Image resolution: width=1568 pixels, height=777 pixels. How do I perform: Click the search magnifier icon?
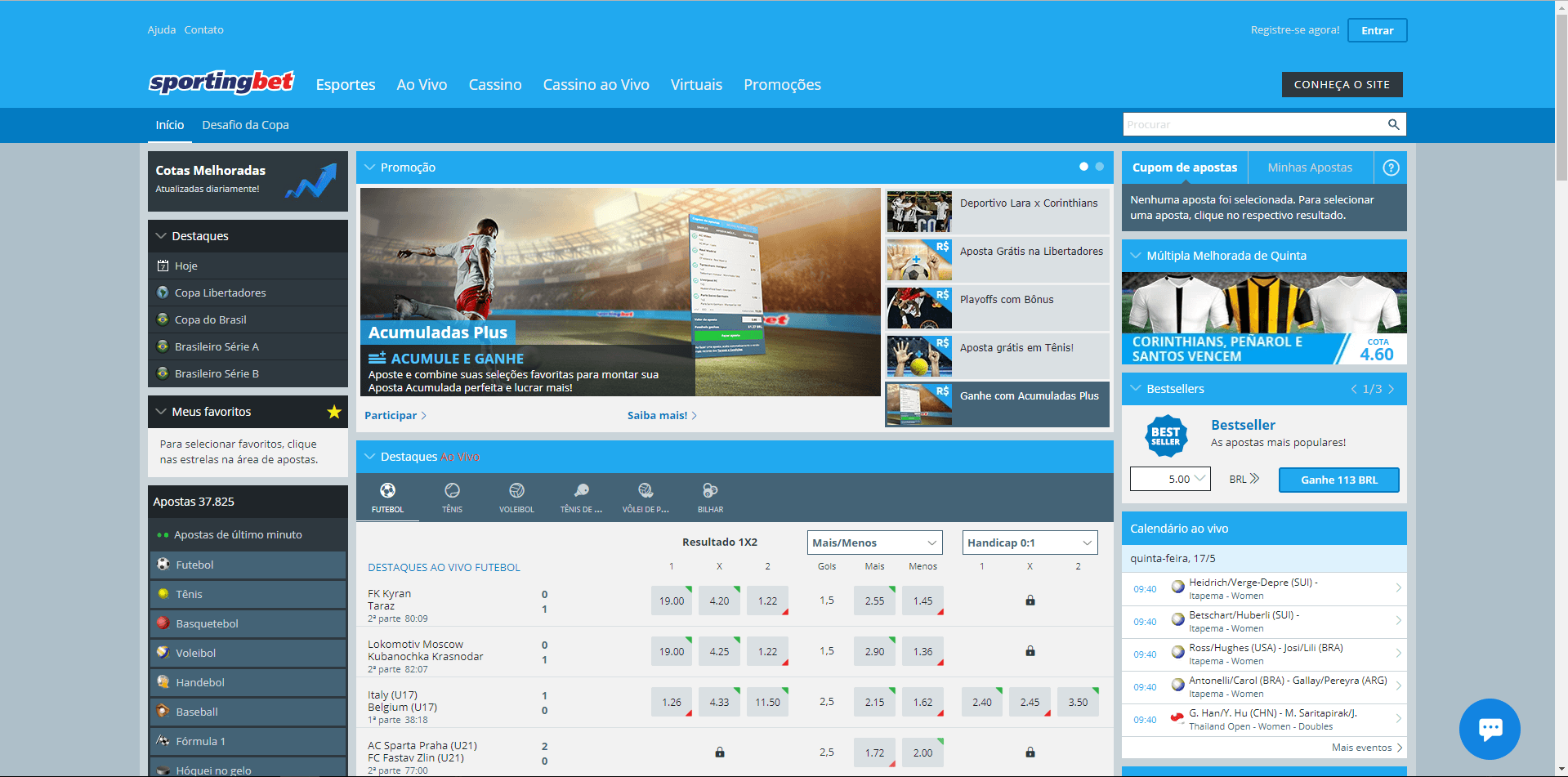coord(1393,124)
